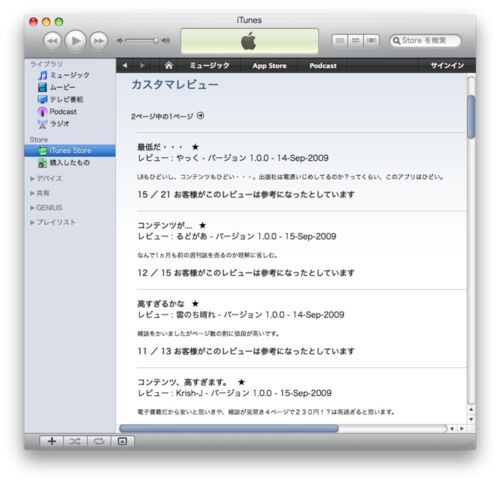Switch to list view button

point(340,41)
